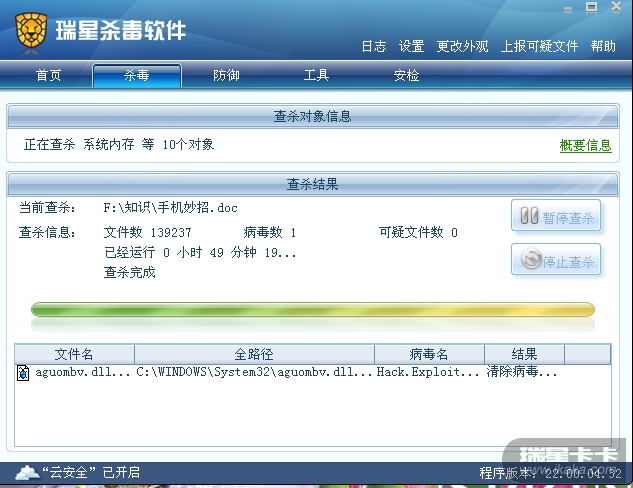Viewport: 633px width, 488px height.
Task: Click the Hack.Exploit virus name cell
Action: point(428,372)
